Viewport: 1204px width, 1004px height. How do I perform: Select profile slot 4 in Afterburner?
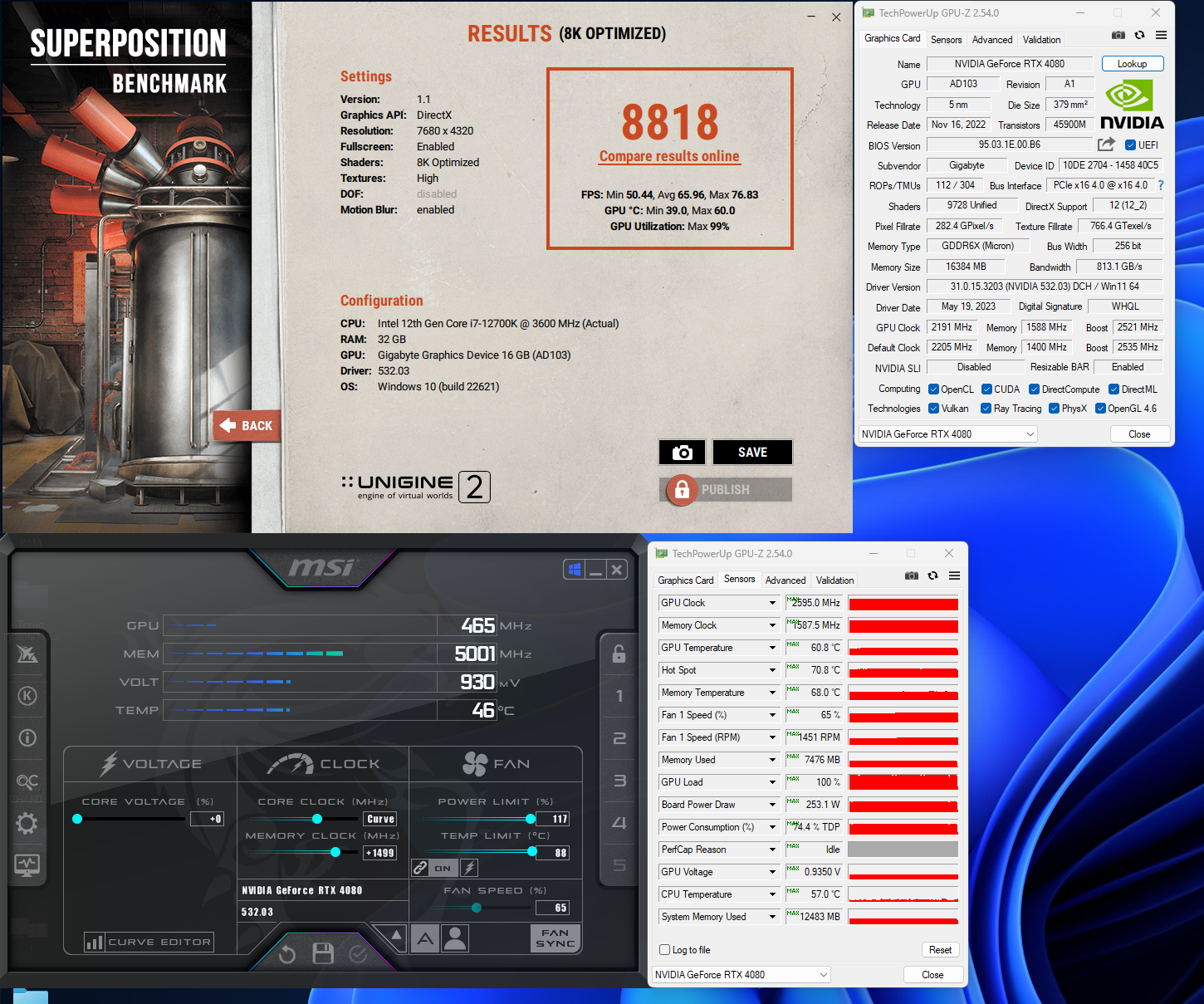pos(619,823)
